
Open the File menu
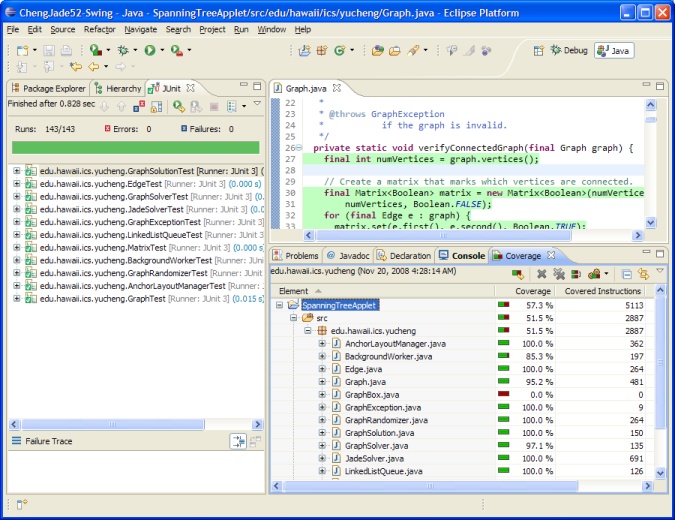point(13,29)
